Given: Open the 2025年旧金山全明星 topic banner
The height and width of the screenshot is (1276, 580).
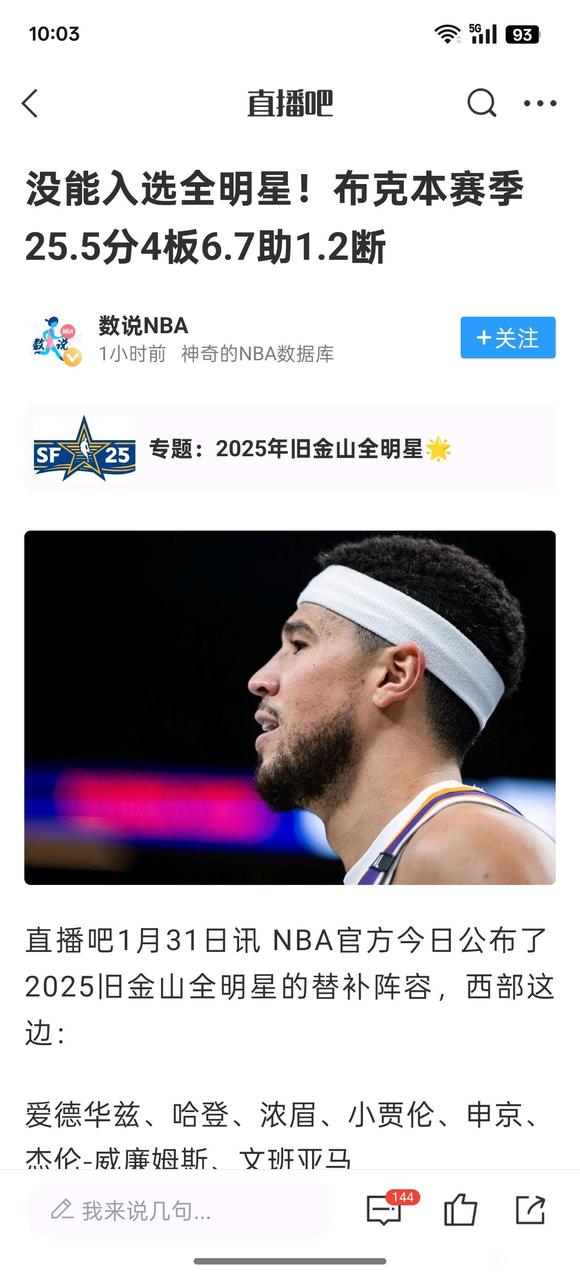Looking at the screenshot, I should 290,449.
